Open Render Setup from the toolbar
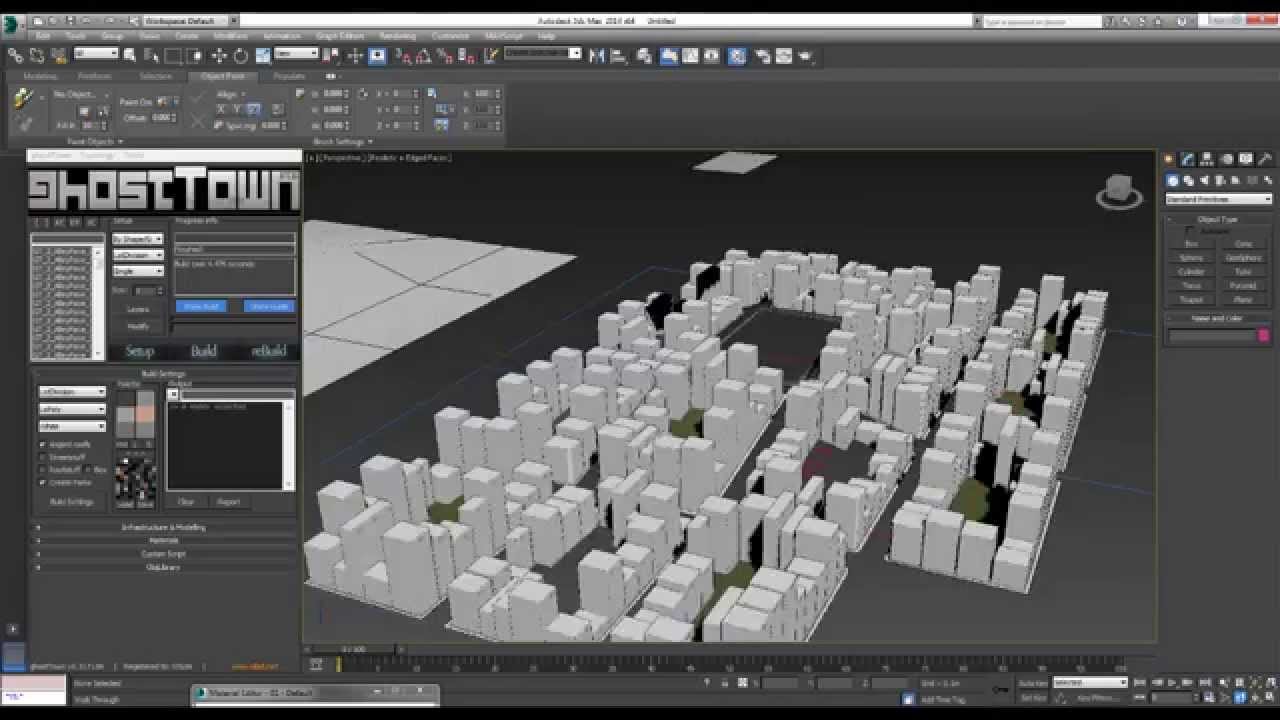The image size is (1280, 720). pos(762,56)
